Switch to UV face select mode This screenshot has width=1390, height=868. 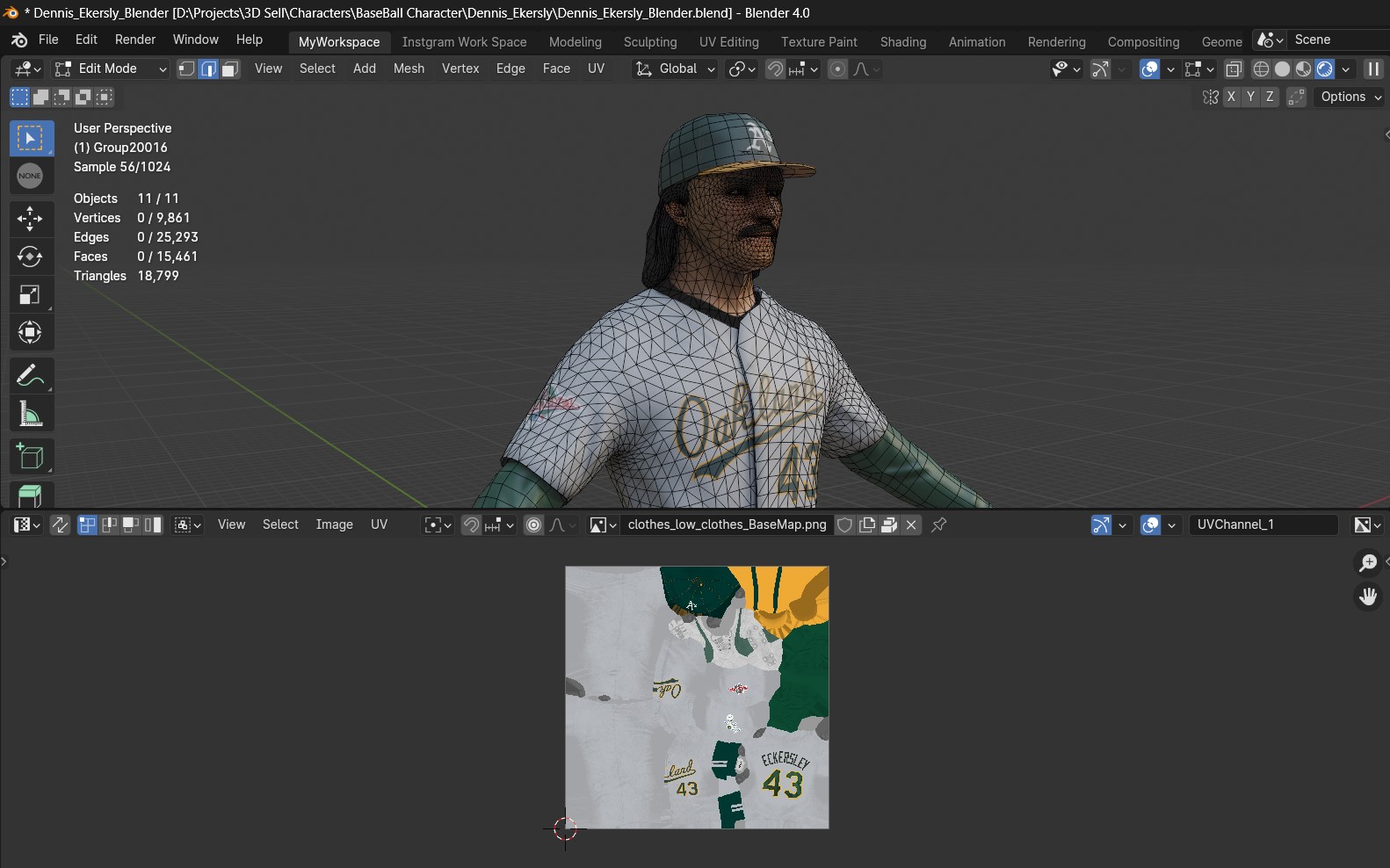point(131,524)
